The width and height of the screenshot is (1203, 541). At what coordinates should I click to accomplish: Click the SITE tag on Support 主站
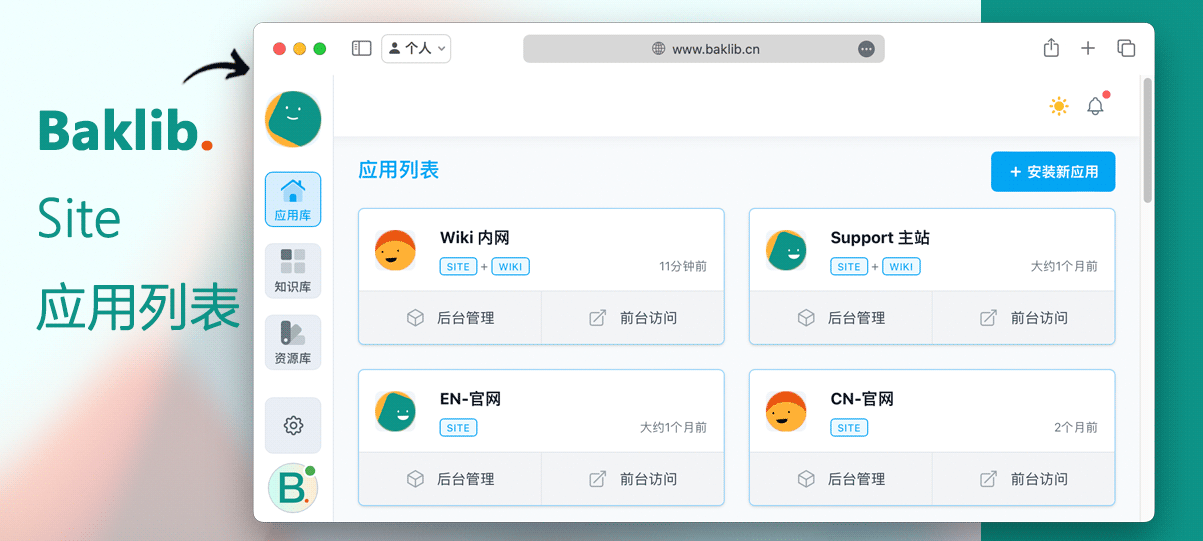point(849,267)
